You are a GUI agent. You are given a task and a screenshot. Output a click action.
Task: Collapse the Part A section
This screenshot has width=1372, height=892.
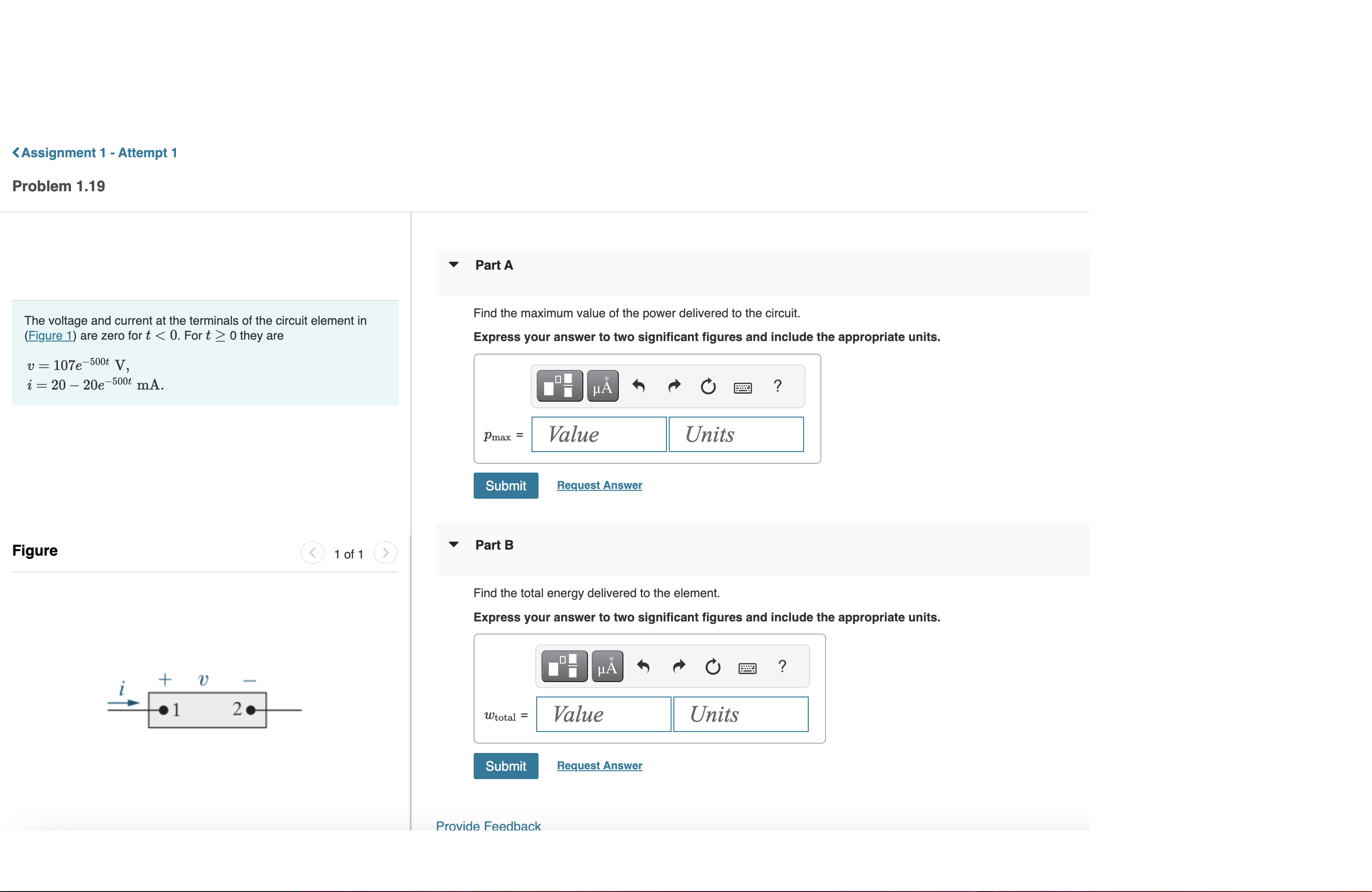[454, 265]
